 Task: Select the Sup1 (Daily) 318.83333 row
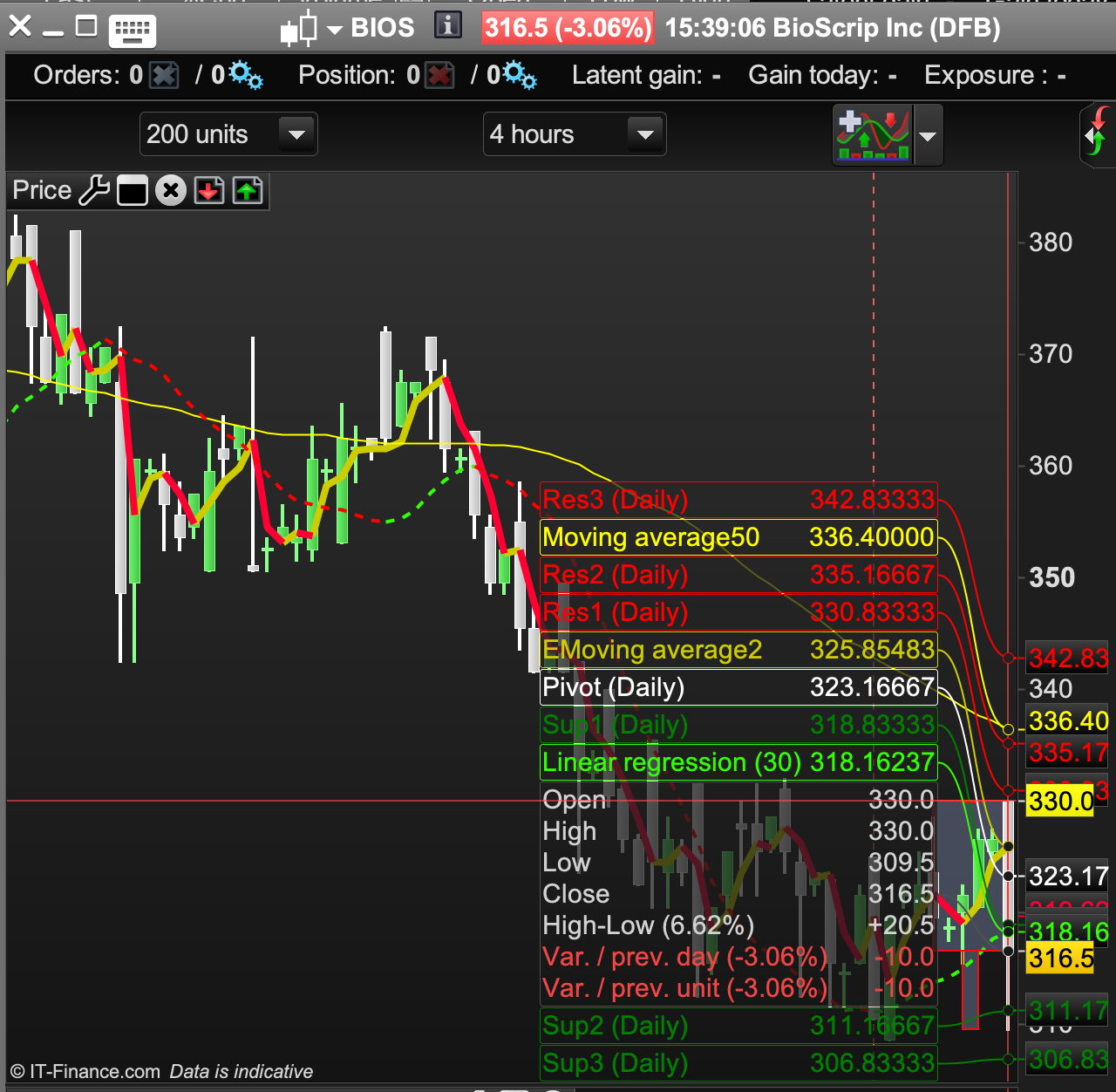(x=738, y=725)
